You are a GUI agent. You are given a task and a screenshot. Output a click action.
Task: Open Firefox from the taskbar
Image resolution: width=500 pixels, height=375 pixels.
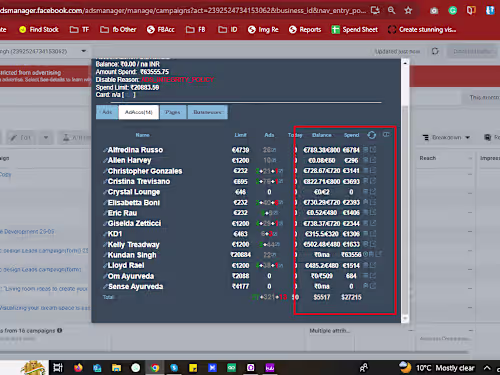pyautogui.click(x=78, y=368)
